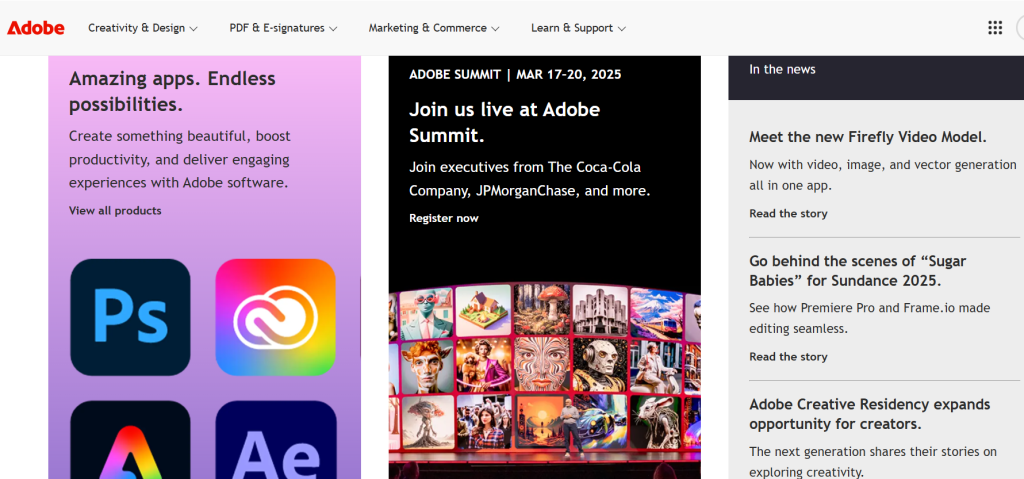Click the Photoshop Ps app icon
Viewport: 1024px width, 479px height.
[131, 317]
